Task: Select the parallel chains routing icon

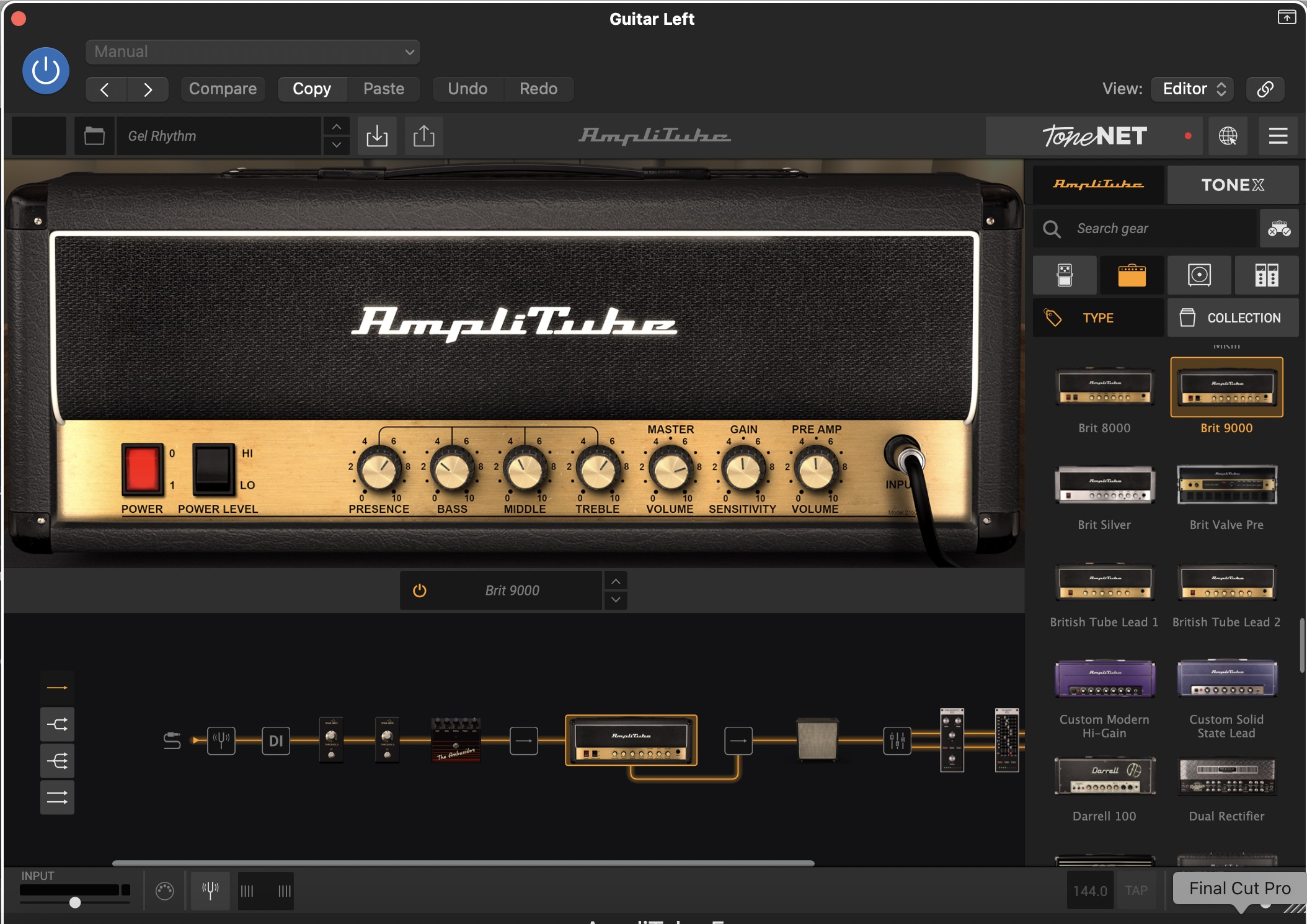Action: 57,797
